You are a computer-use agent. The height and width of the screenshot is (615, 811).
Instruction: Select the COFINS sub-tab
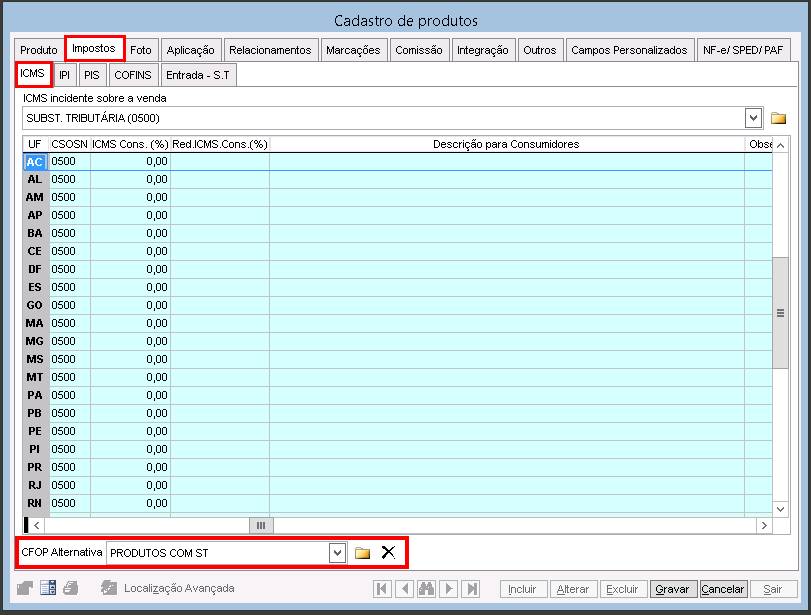[x=133, y=75]
